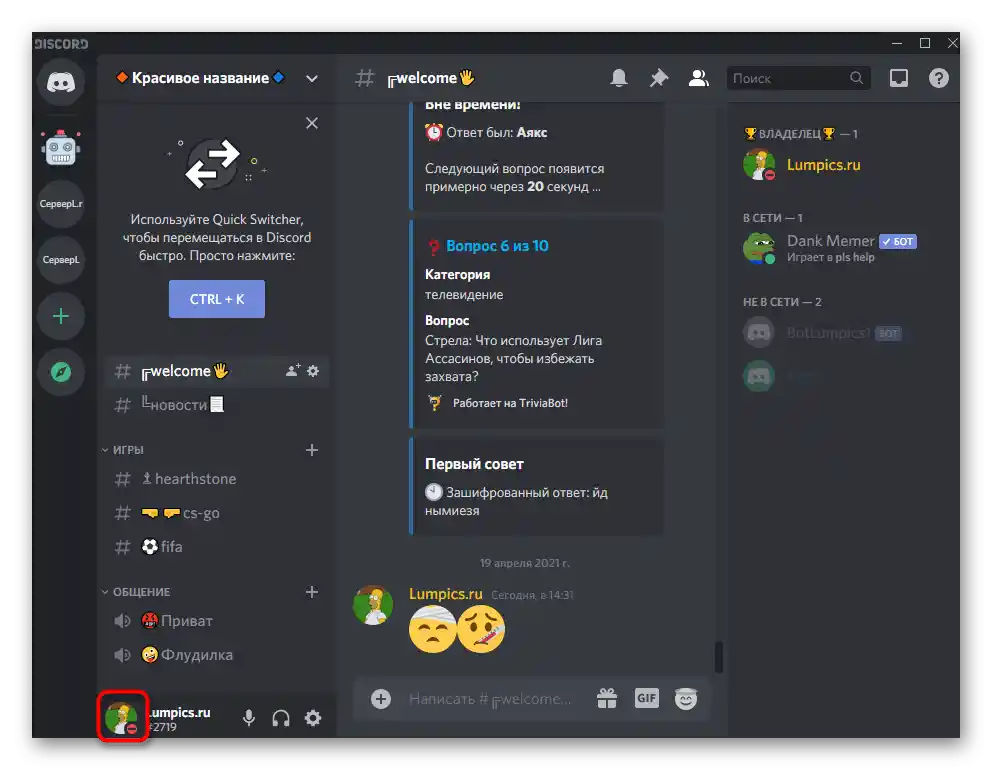The width and height of the screenshot is (992, 770).
Task: Click the Вопрос 6 из 10 link
Action: click(497, 246)
